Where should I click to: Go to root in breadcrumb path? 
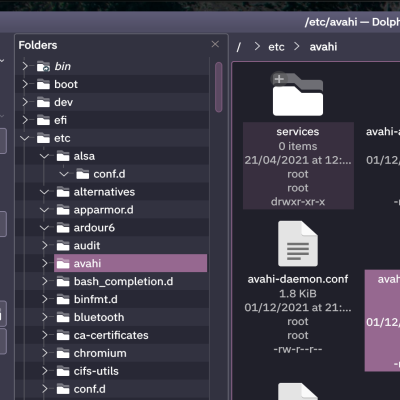239,47
